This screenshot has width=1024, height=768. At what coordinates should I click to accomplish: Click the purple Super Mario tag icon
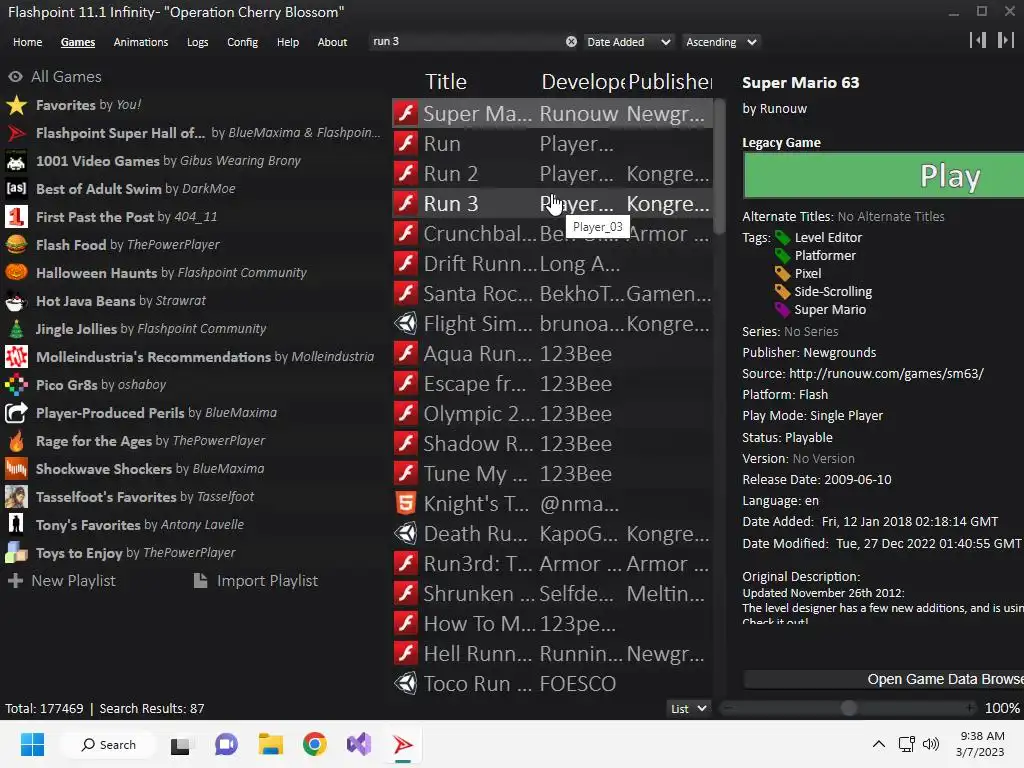click(x=782, y=310)
